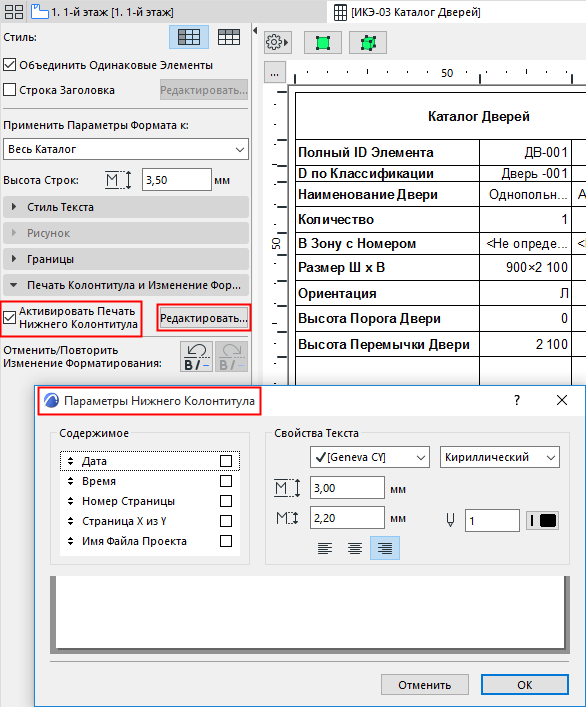This screenshot has width=586, height=707.
Task: Check the Время content checkbox
Action: (x=226, y=481)
